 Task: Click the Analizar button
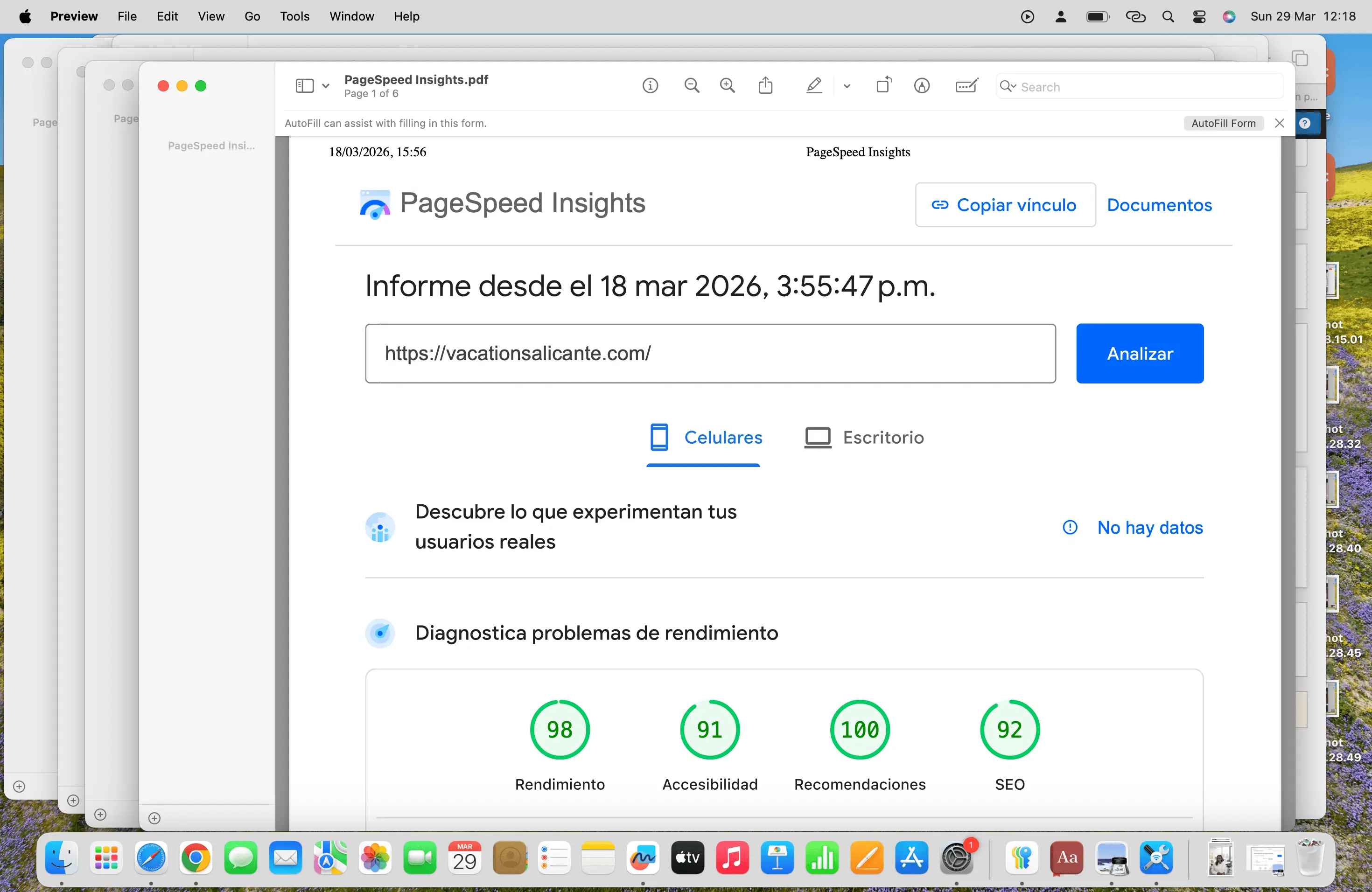click(x=1140, y=353)
